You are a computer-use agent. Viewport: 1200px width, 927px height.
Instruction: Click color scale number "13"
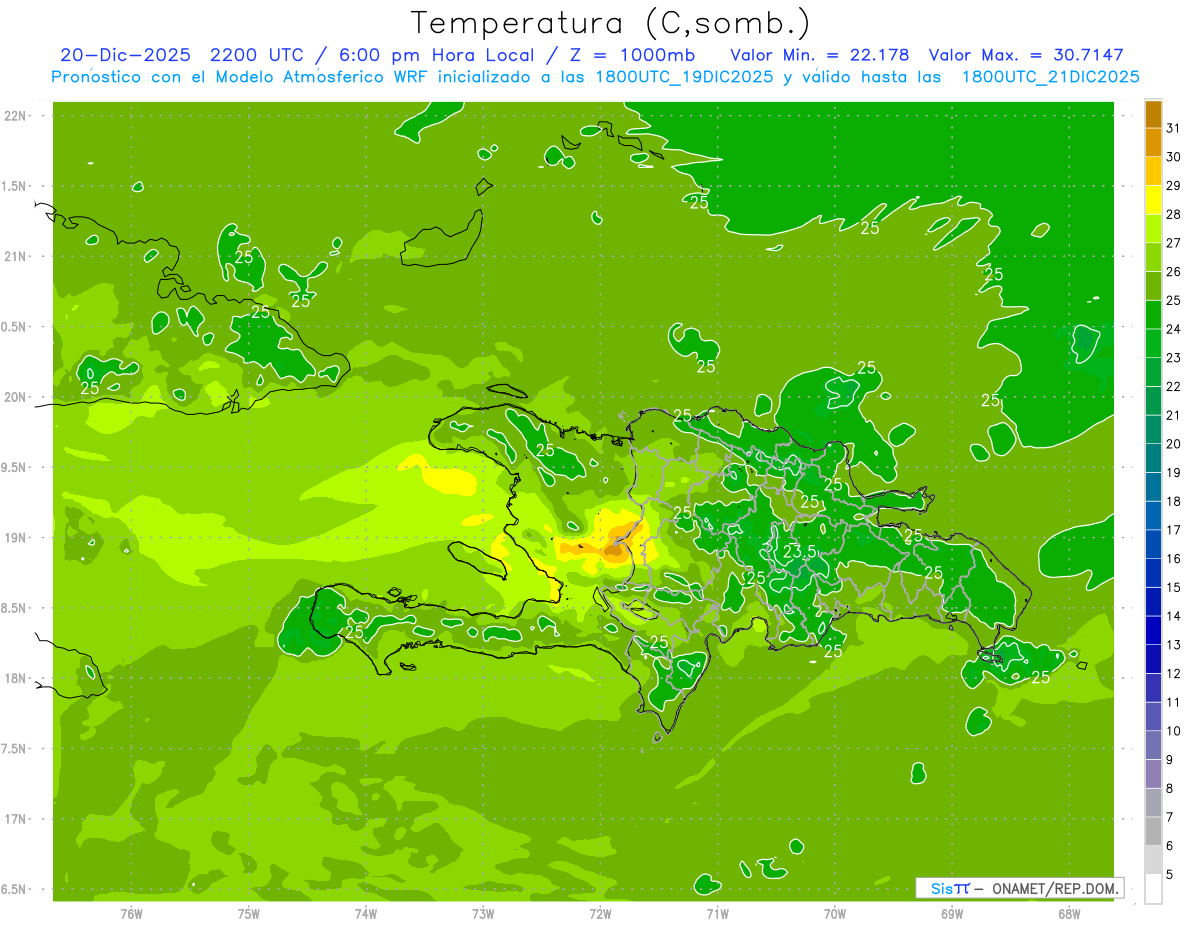pyautogui.click(x=1173, y=645)
